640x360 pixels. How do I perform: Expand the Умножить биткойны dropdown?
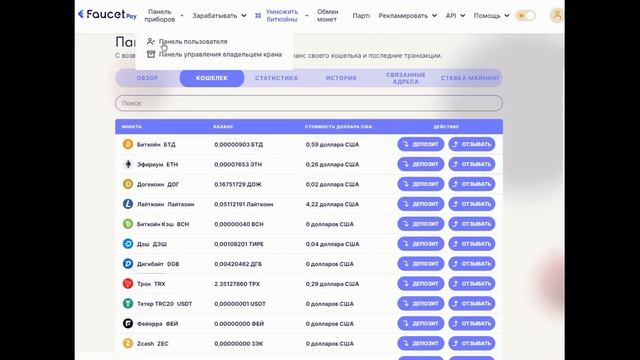(282, 16)
